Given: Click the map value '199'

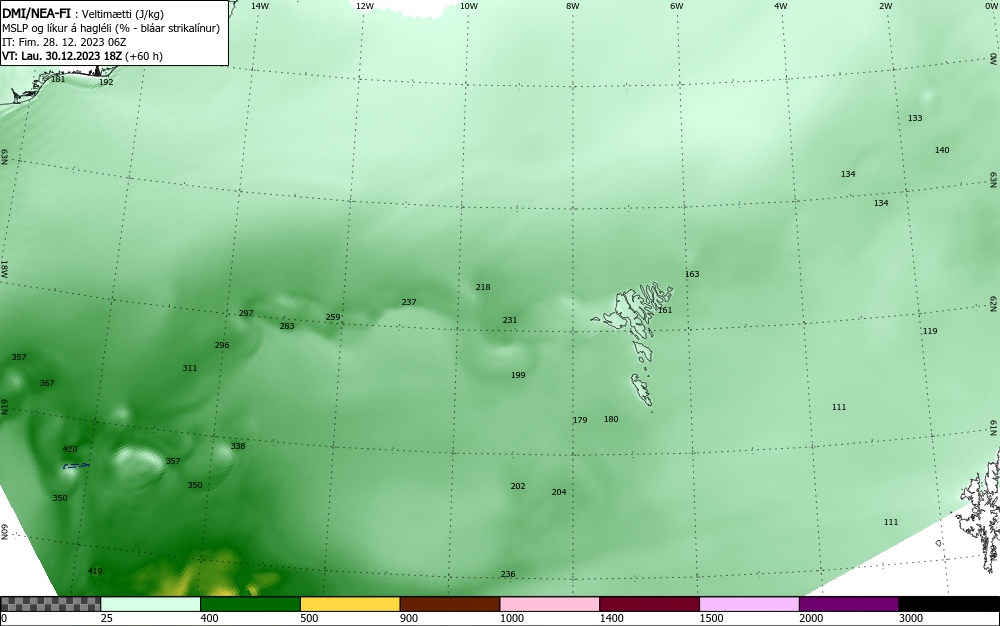Looking at the screenshot, I should [518, 375].
